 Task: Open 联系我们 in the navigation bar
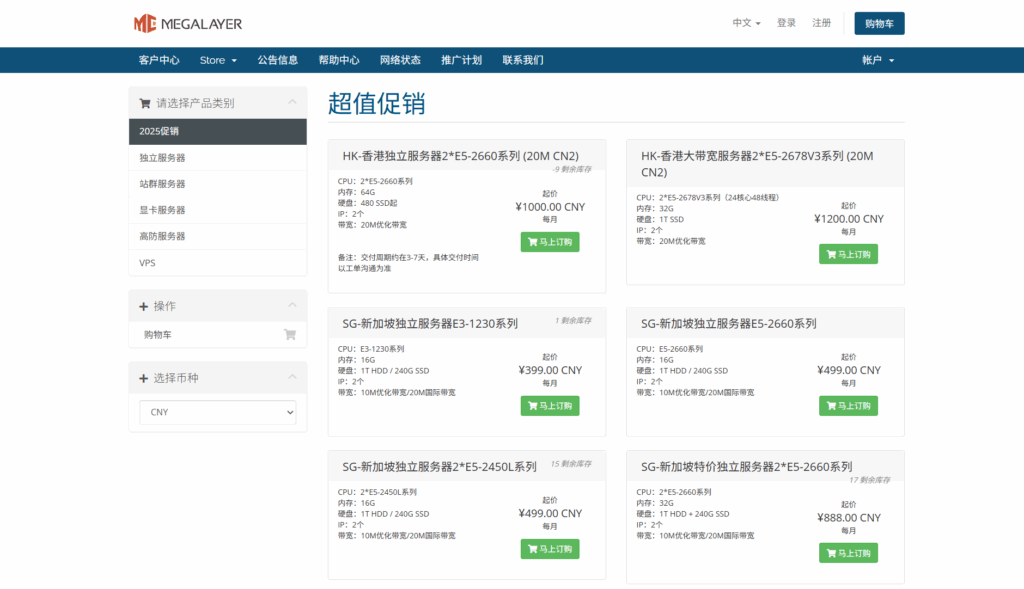tap(522, 60)
